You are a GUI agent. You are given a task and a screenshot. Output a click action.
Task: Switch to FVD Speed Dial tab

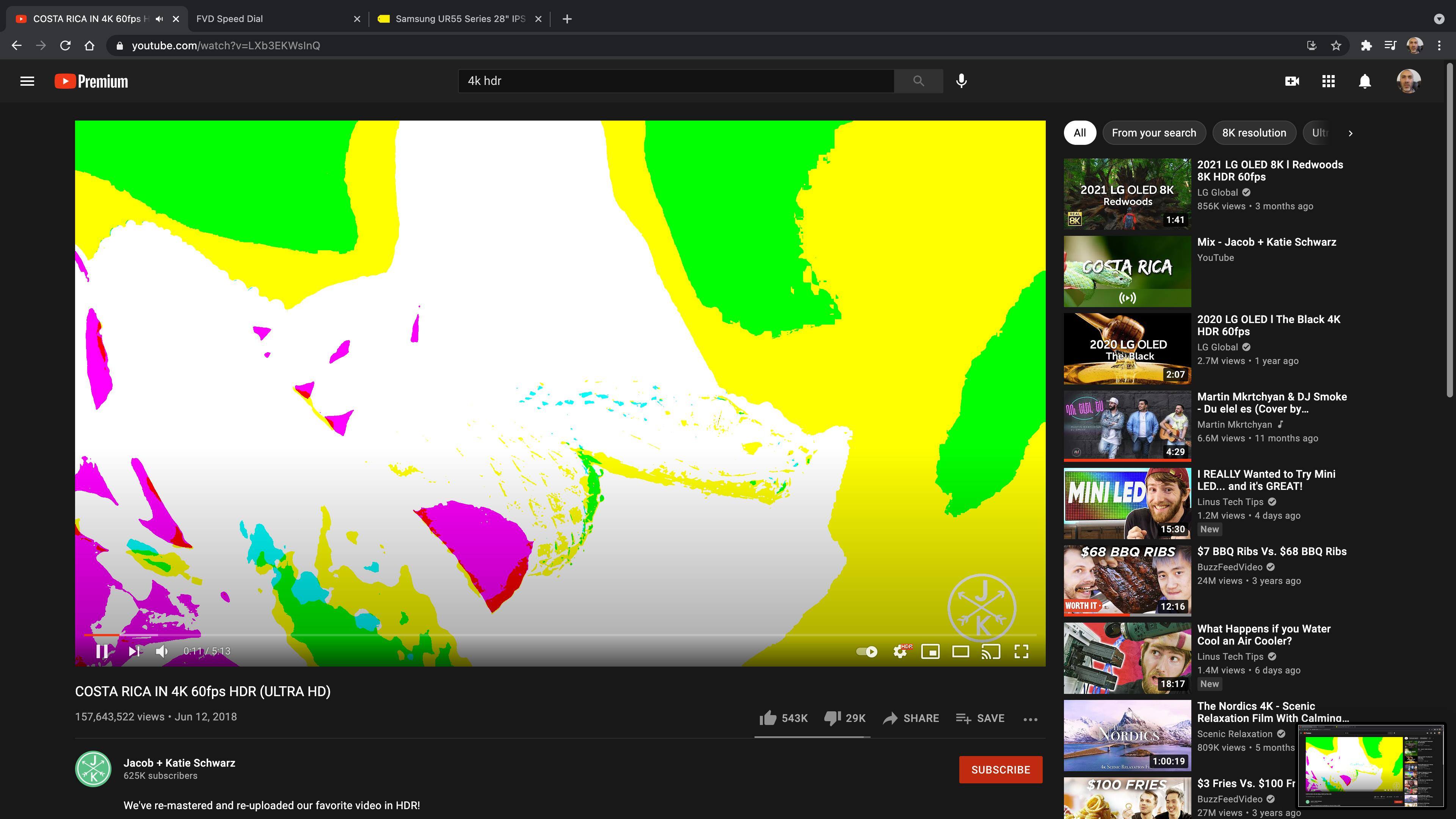[229, 19]
